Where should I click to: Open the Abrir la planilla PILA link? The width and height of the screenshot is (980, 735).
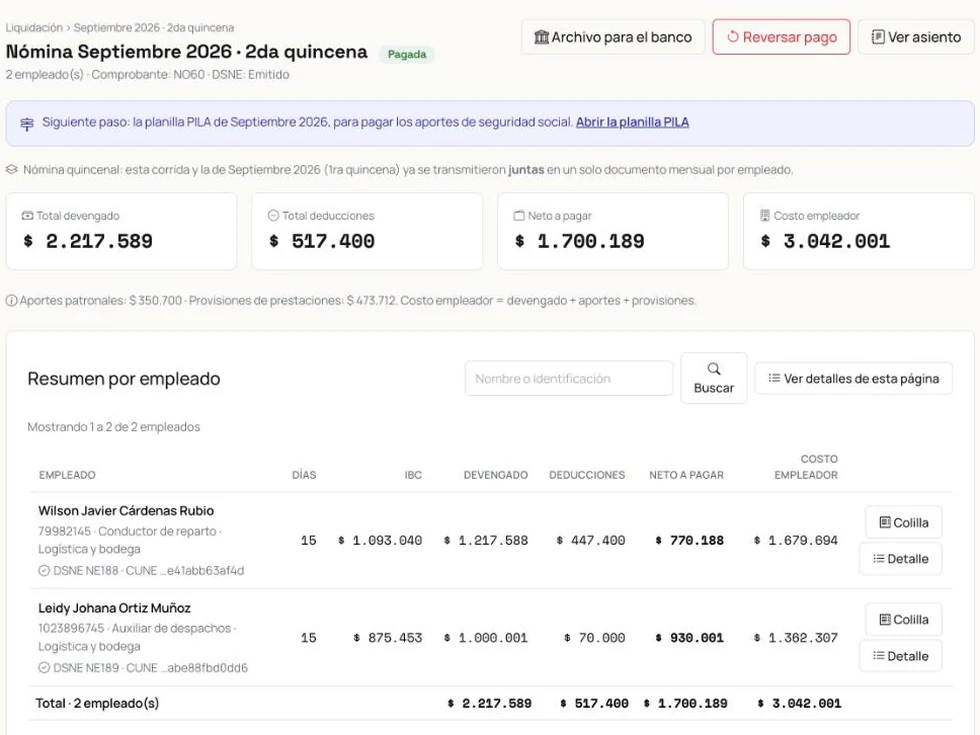coord(632,122)
